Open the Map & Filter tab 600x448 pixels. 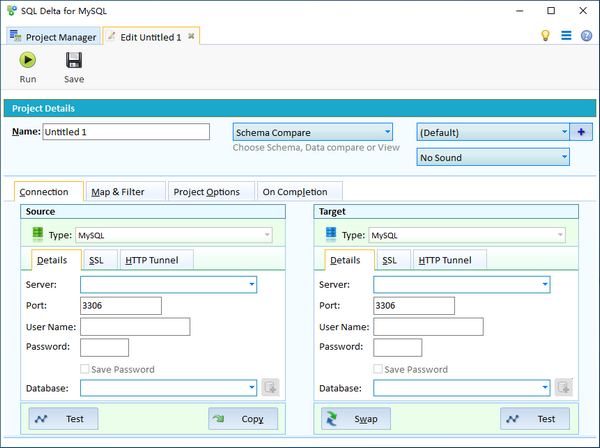(x=126, y=191)
